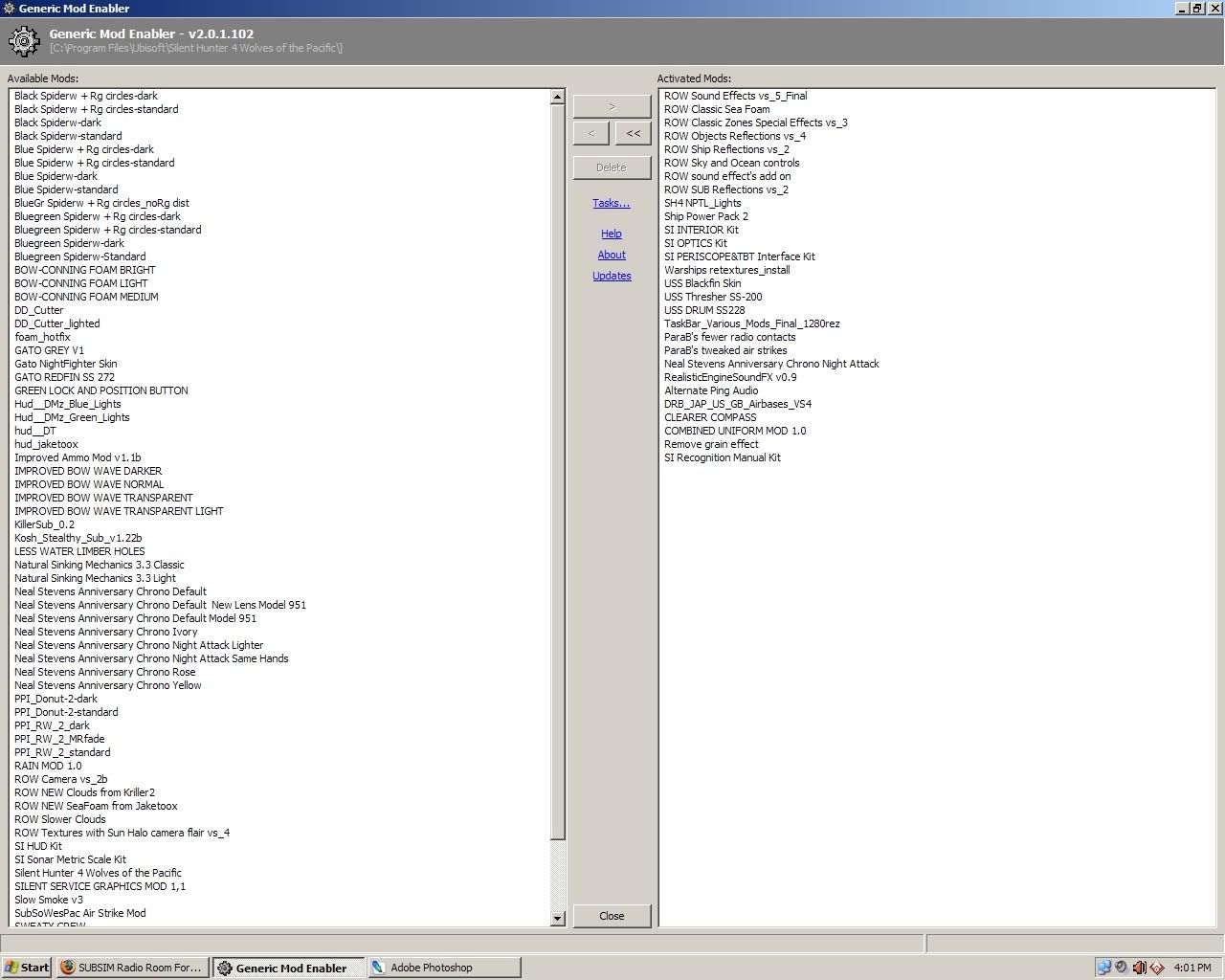
Task: Select 'Neal Stevens Anniversary Chrono Rose'
Action: pyautogui.click(x=104, y=672)
